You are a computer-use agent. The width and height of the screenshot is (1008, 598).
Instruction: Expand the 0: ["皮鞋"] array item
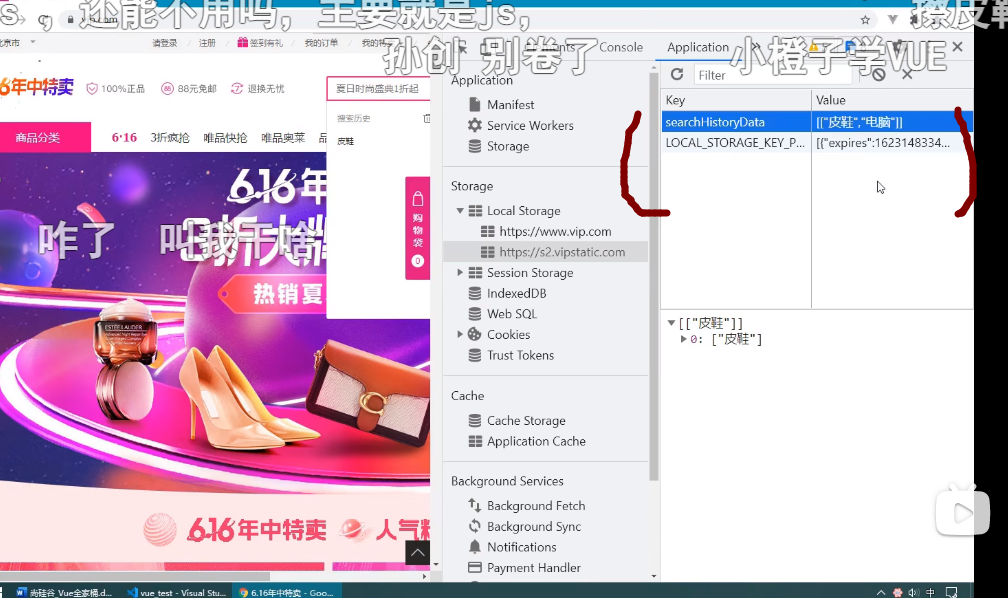[684, 339]
